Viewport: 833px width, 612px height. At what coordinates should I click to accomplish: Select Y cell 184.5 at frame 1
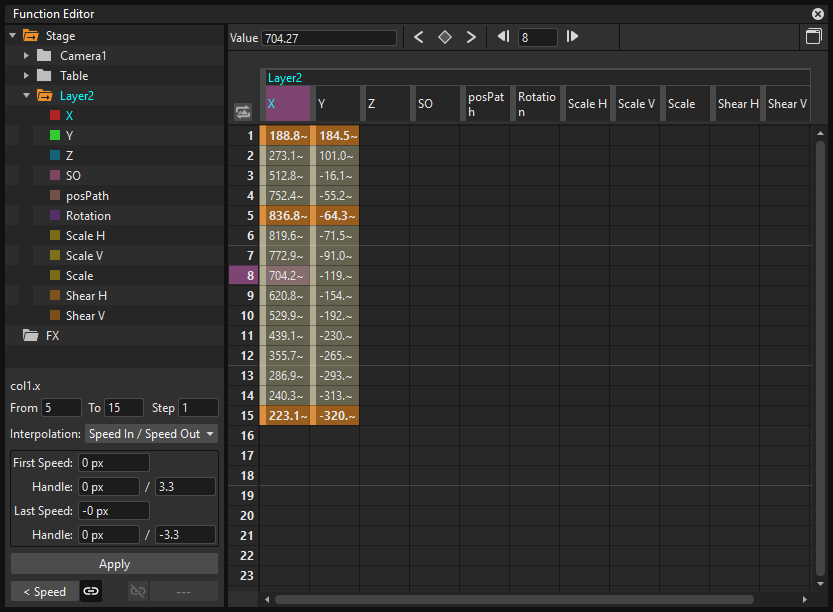337,135
